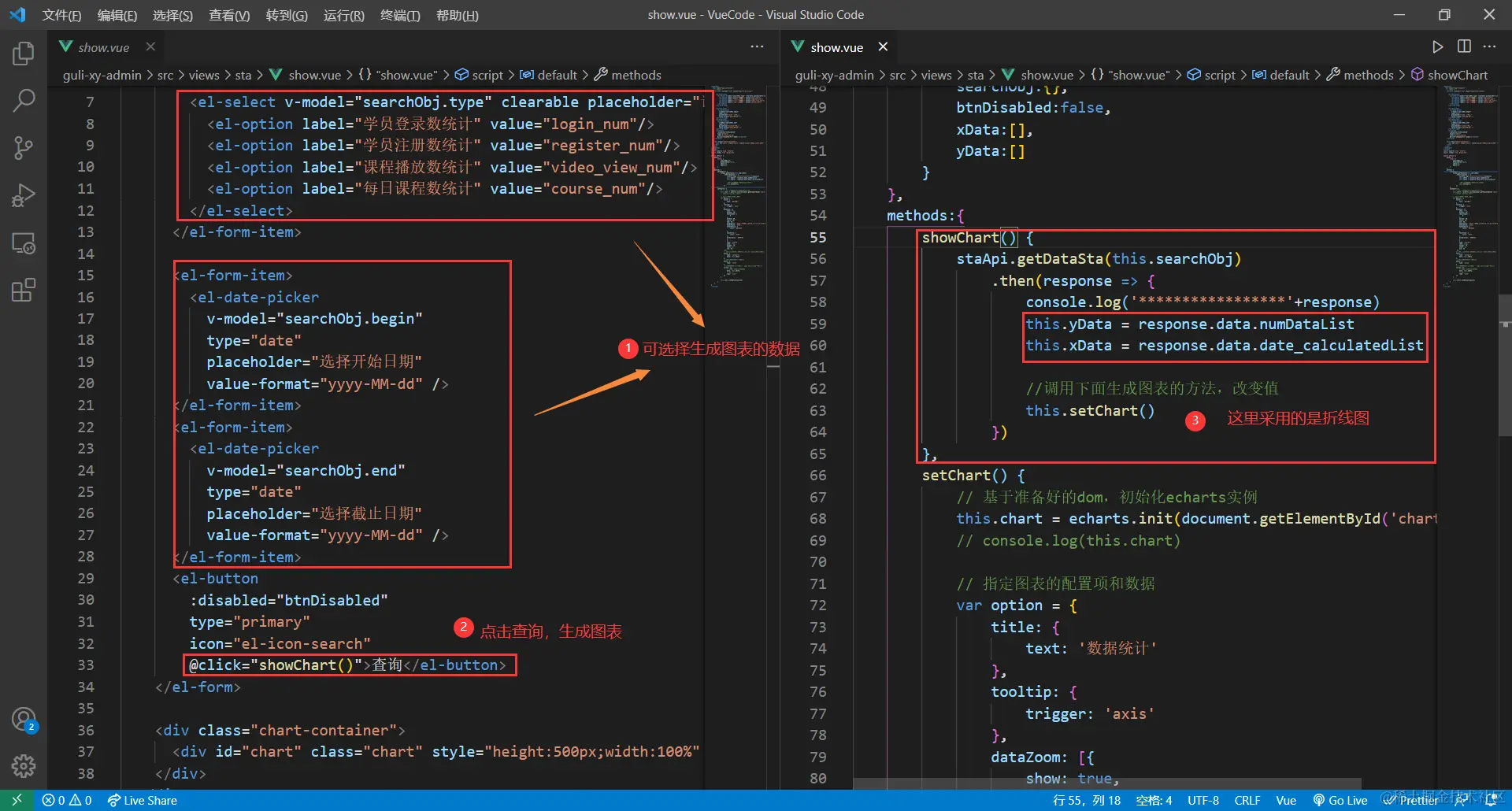Open the 选择(S) menu

[x=172, y=15]
